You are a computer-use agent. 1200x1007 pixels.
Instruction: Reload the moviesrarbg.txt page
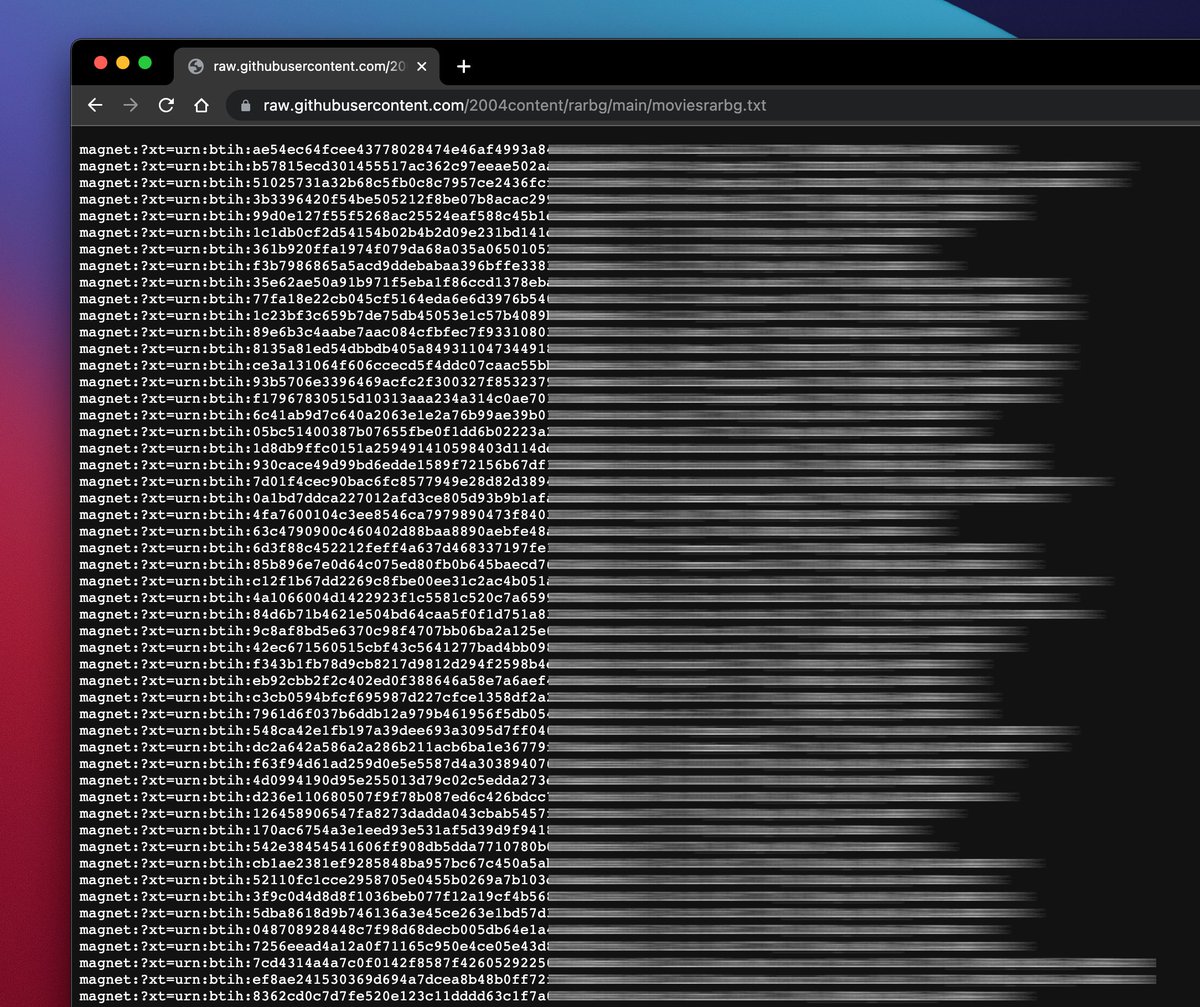[x=166, y=105]
